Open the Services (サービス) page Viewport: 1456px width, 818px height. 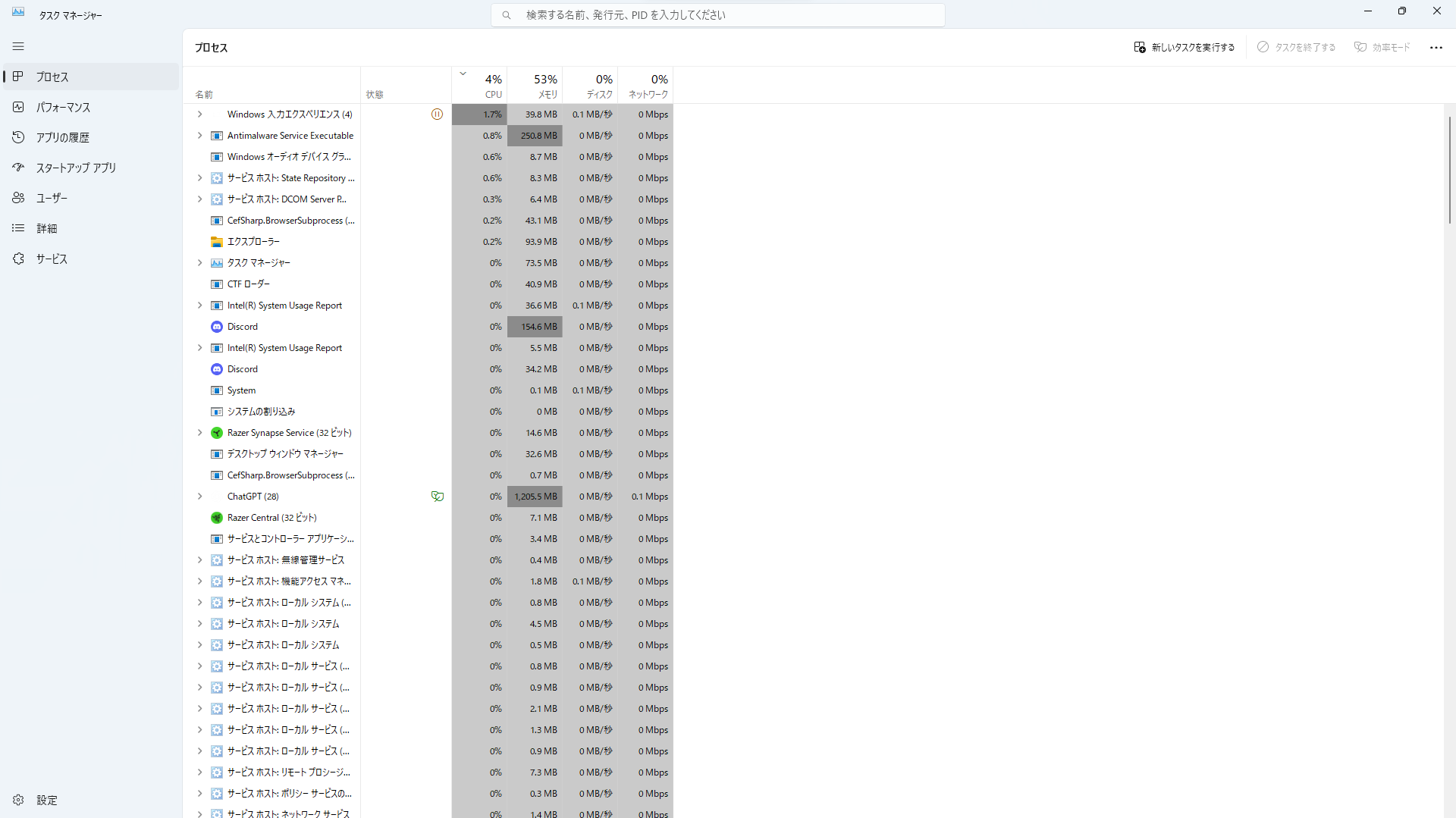tap(91, 259)
